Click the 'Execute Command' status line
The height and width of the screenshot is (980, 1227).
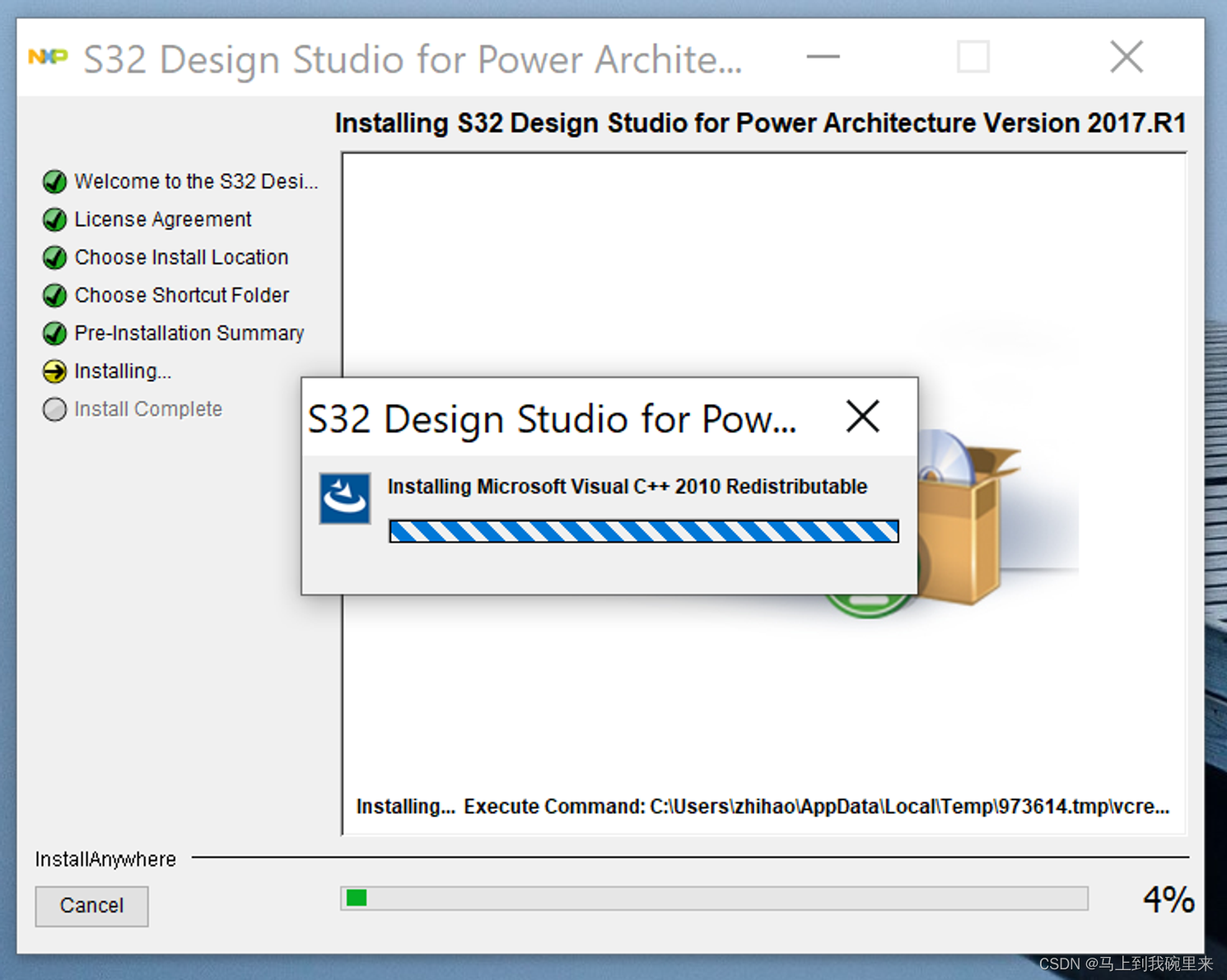pos(763,806)
